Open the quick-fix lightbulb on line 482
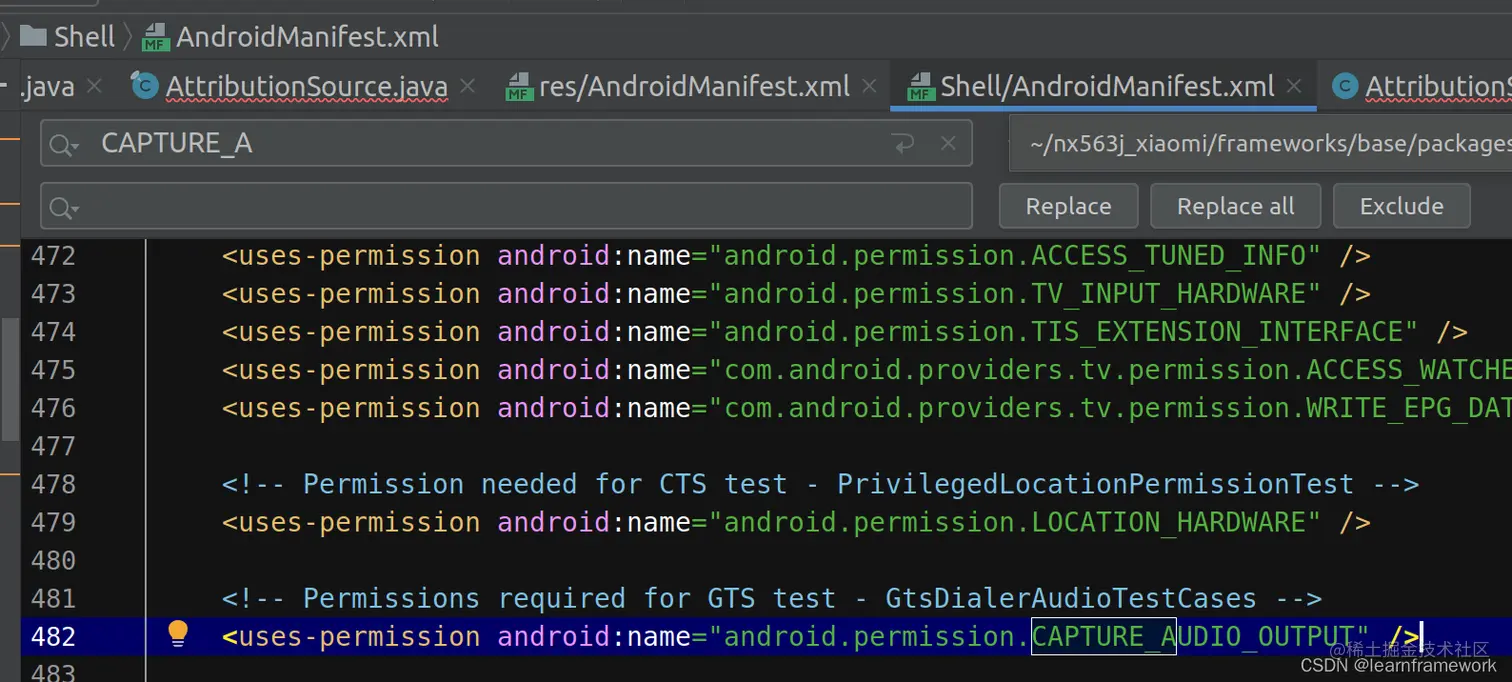 tap(178, 633)
